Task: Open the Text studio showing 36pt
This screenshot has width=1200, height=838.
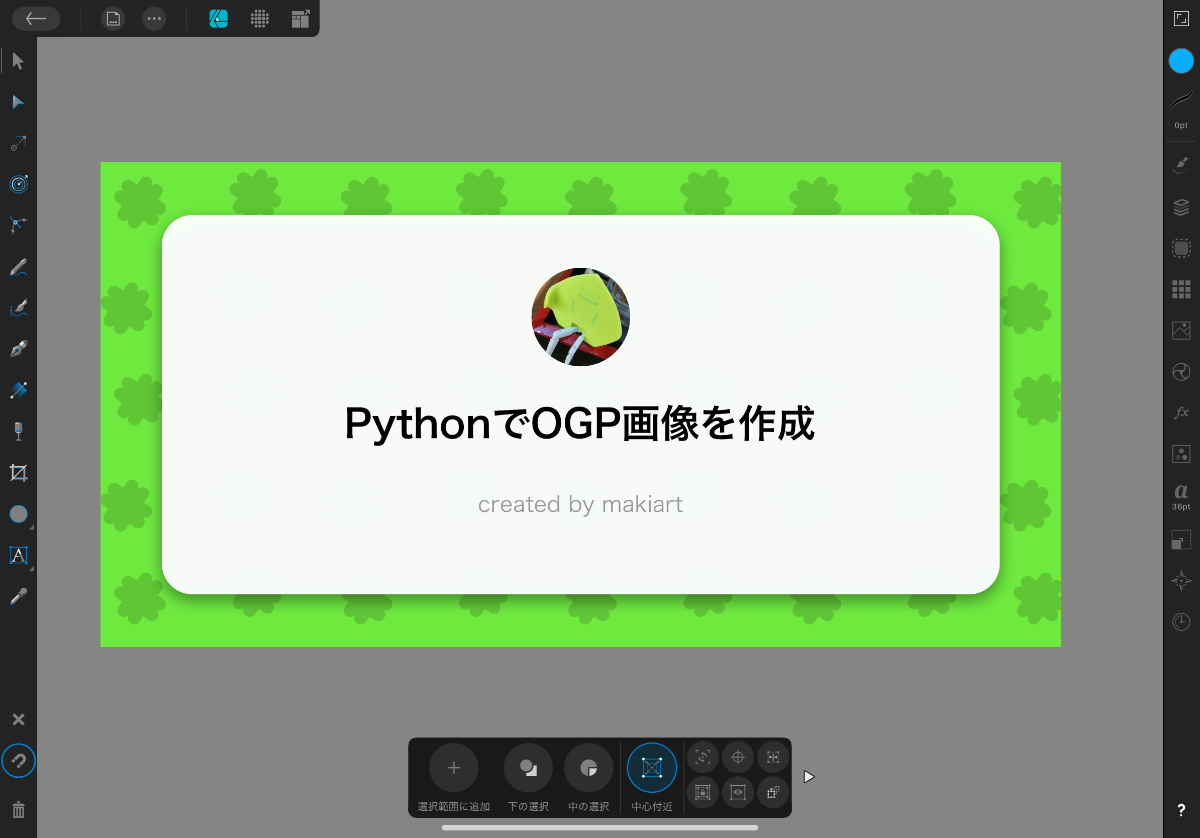Action: coord(1181,497)
